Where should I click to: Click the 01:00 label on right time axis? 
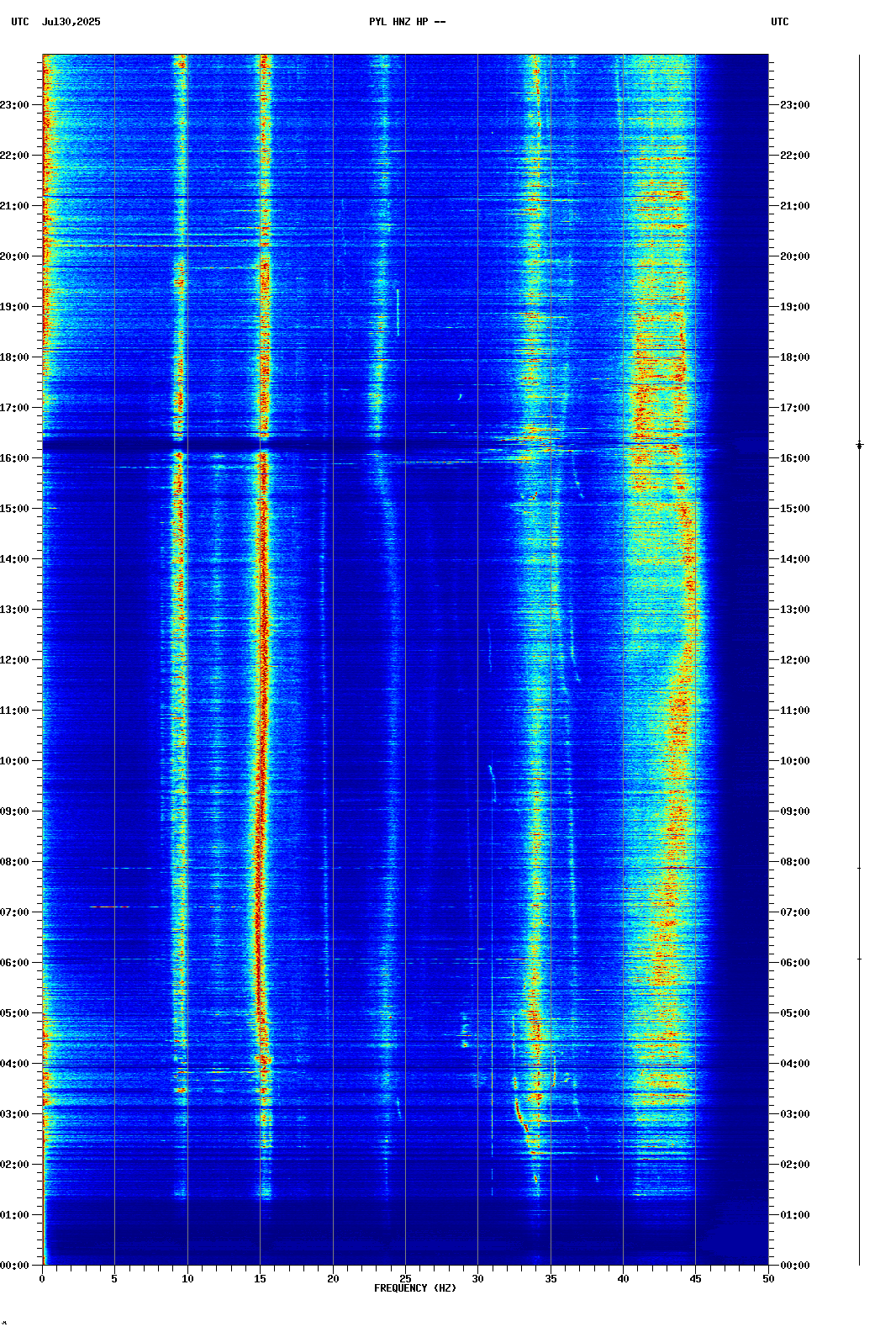click(795, 1215)
